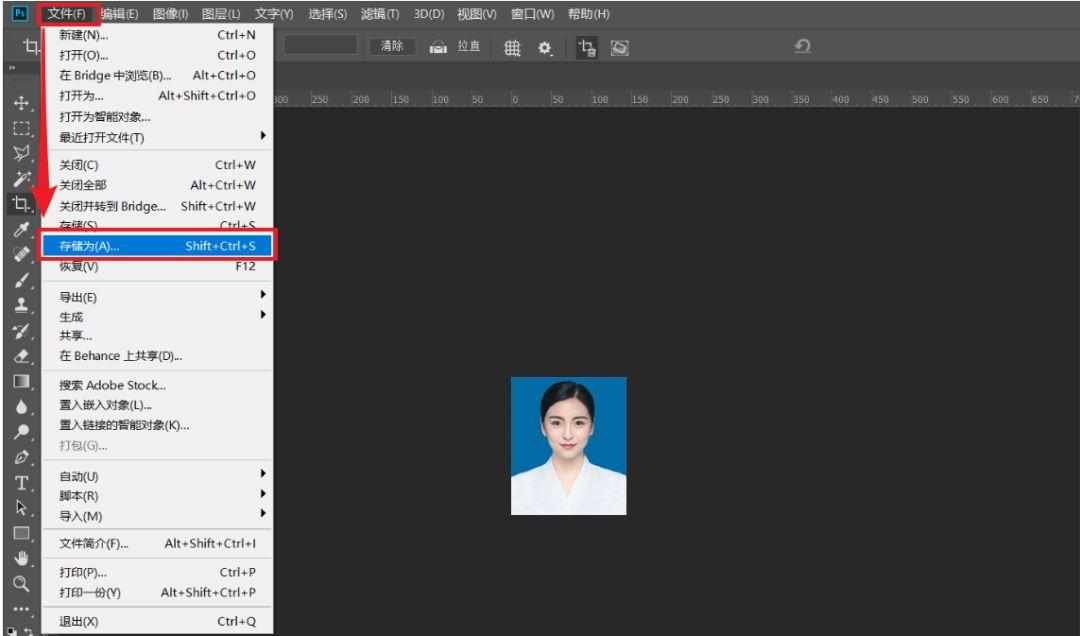The height and width of the screenshot is (636, 1080).
Task: Select the Move tool in toolbar
Action: 21,103
